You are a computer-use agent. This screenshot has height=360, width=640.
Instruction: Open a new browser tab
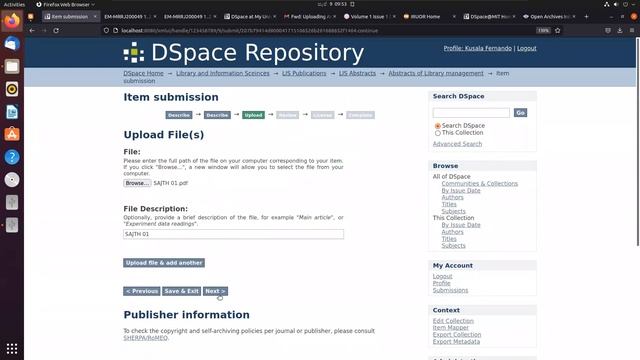587,16
